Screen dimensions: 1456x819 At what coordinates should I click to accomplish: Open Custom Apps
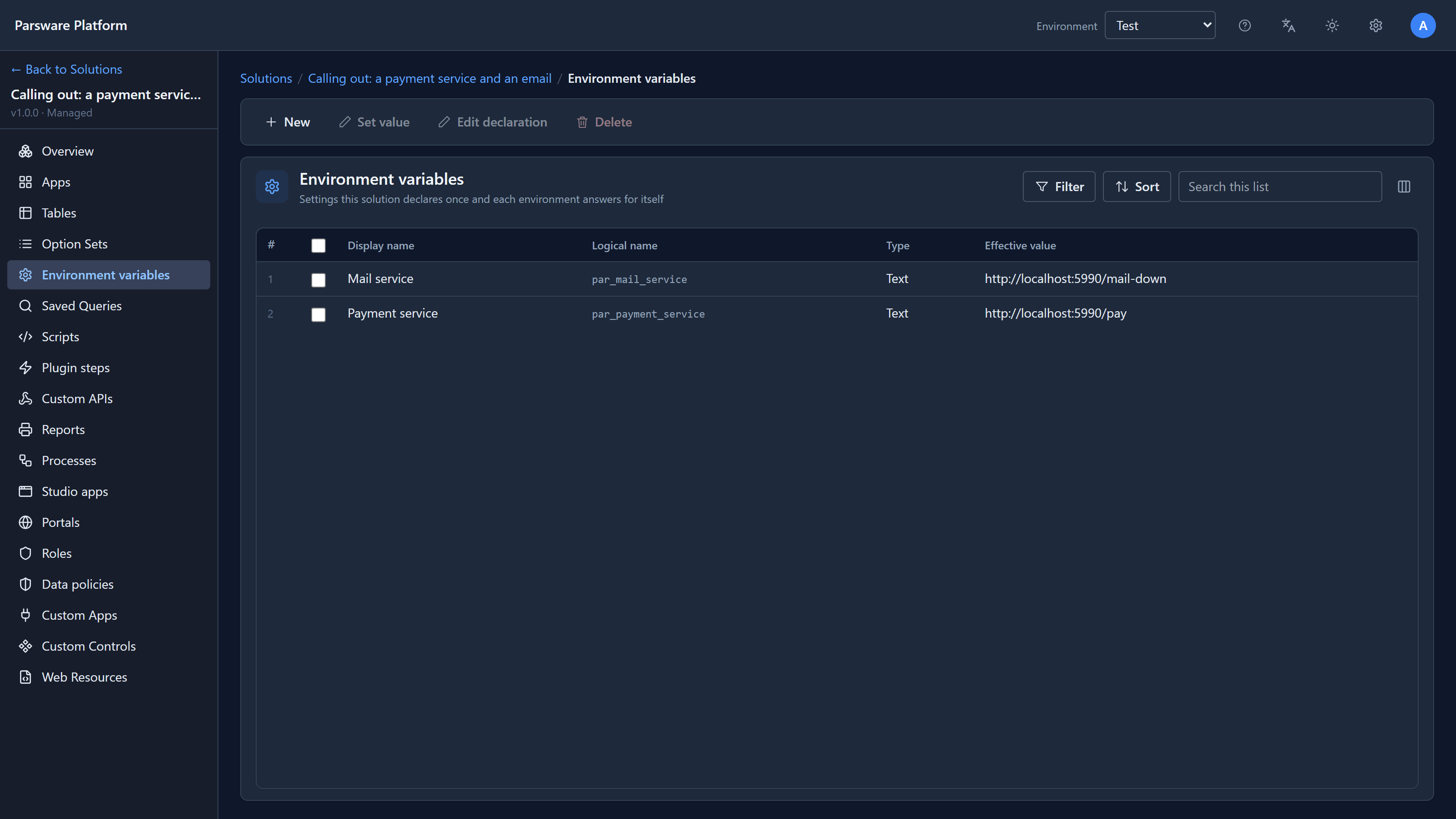click(109, 615)
